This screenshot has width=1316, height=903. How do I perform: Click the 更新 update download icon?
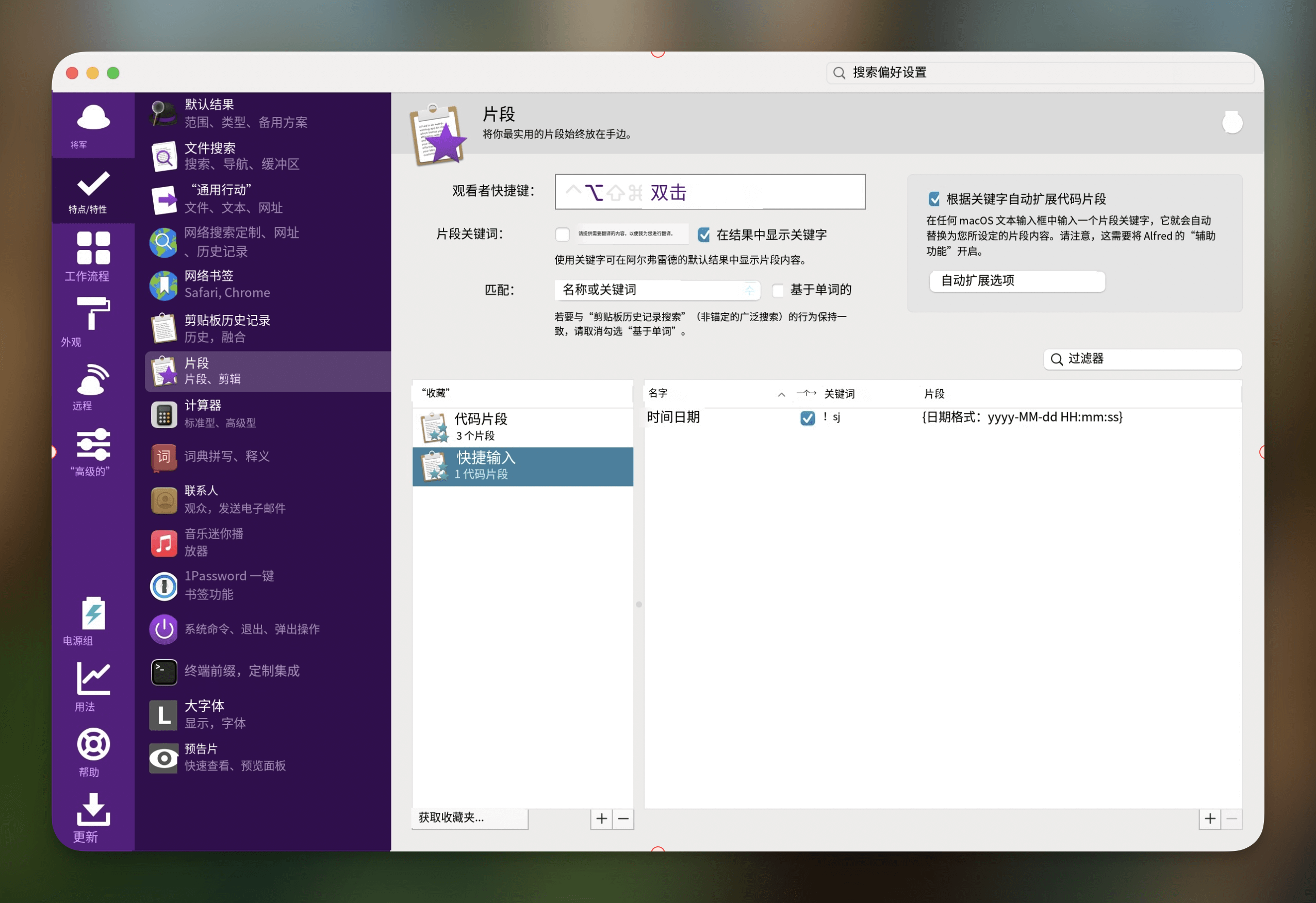coord(93,810)
